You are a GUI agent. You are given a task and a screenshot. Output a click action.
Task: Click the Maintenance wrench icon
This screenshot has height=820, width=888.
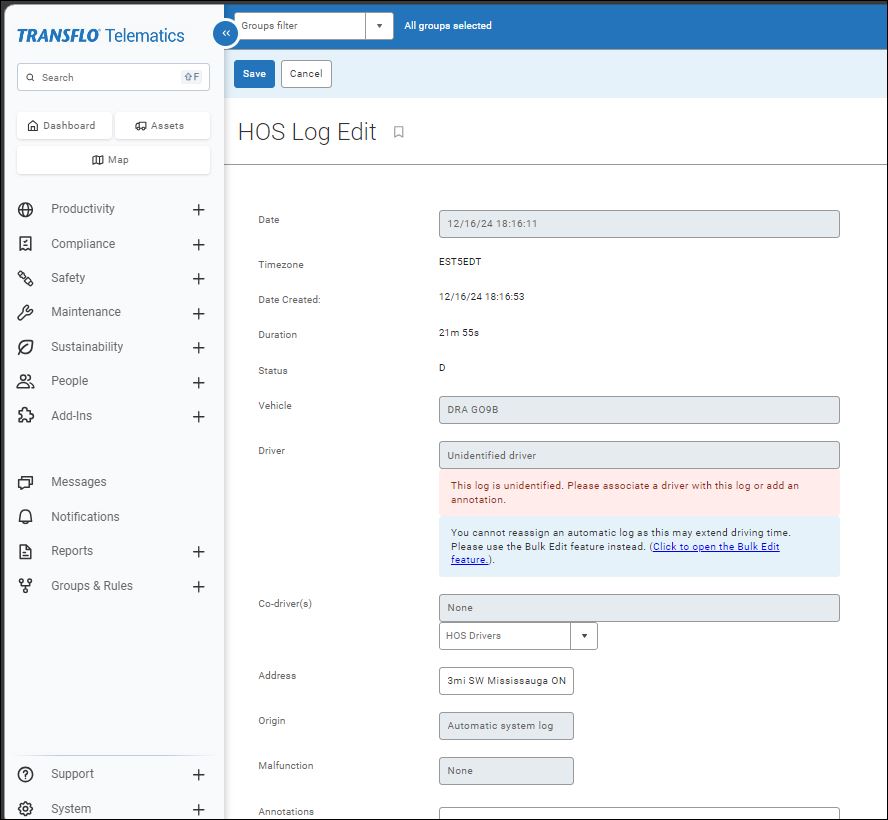(26, 312)
